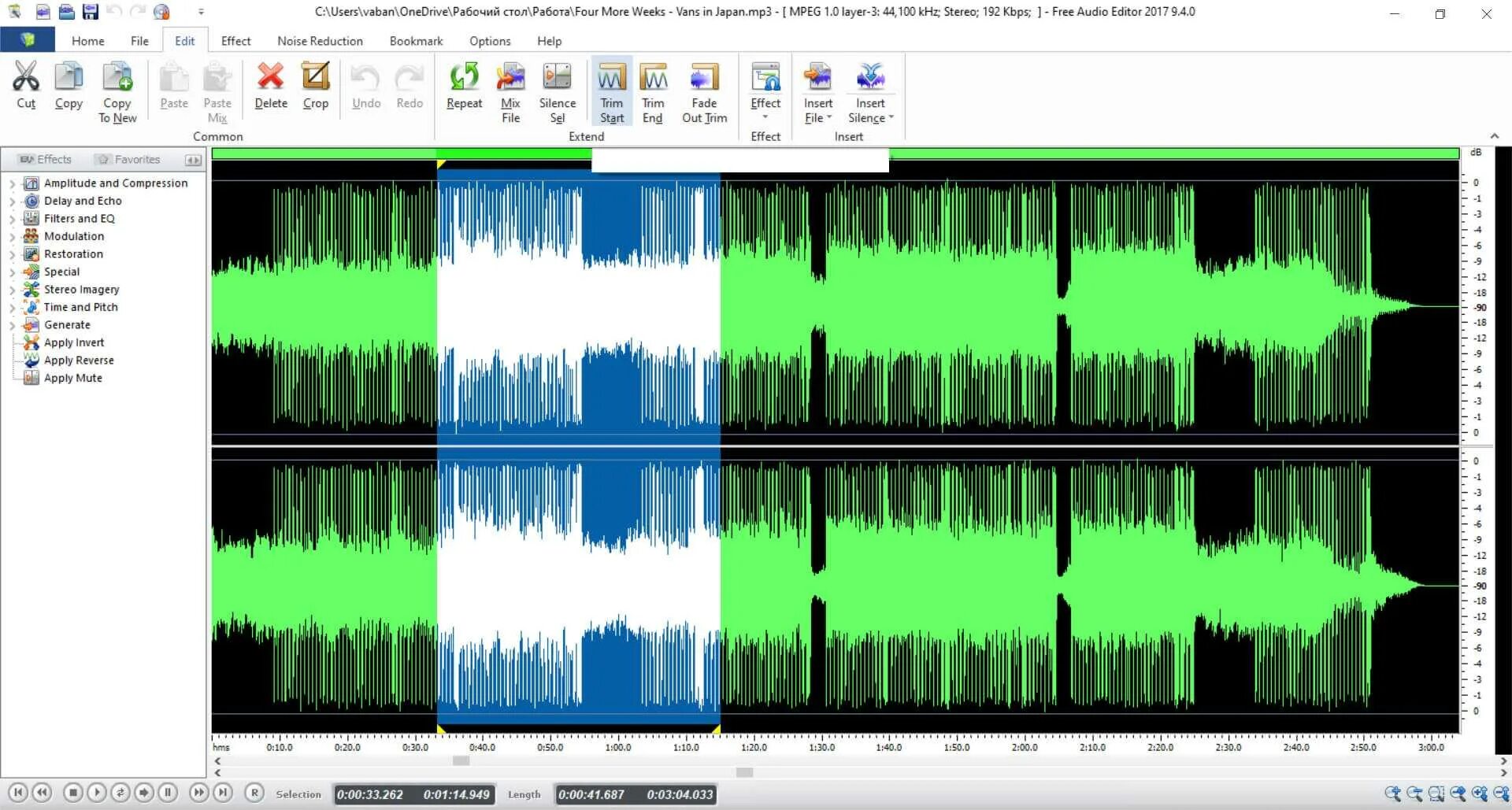Click the fast forward button
Viewport: 1512px width, 810px height.
[x=199, y=793]
